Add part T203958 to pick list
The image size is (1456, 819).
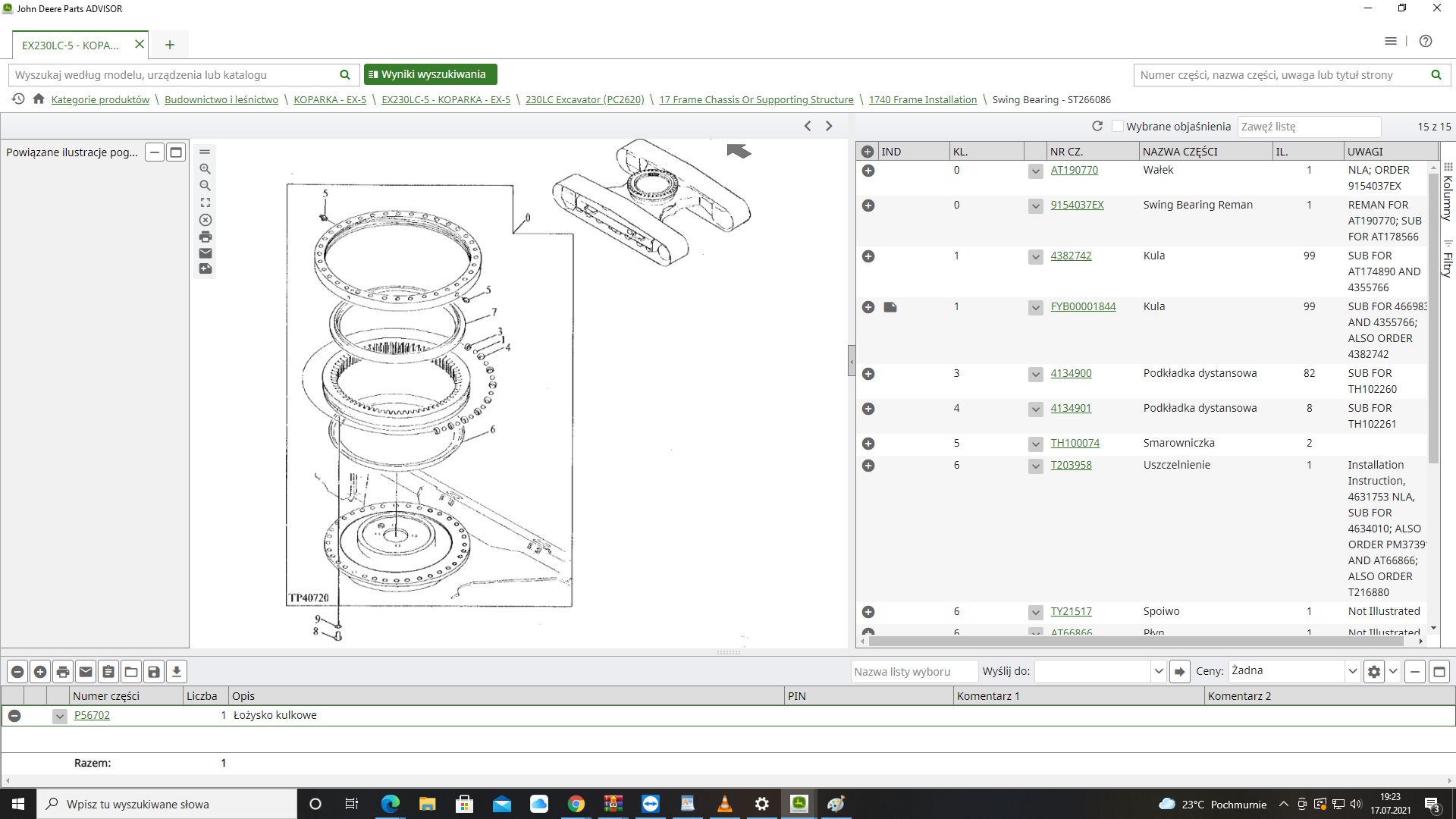pos(868,466)
